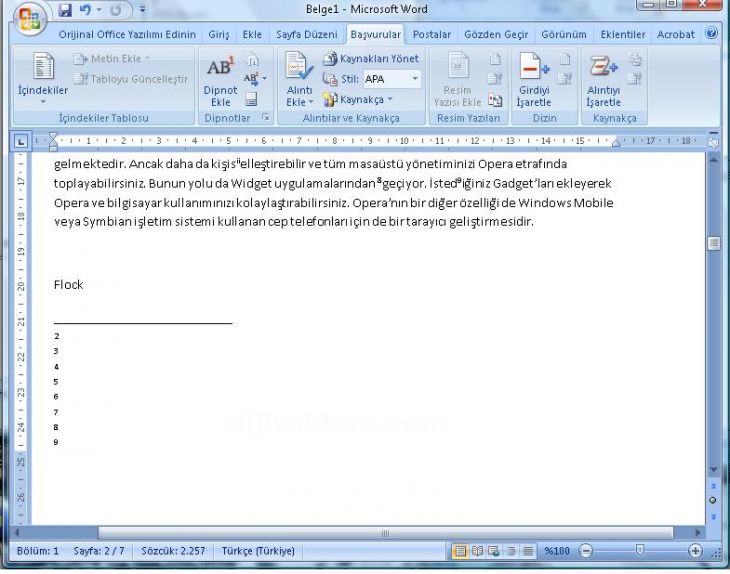The width and height of the screenshot is (730, 574).
Task: Switch to Full Screen Reading view
Action: 477,552
